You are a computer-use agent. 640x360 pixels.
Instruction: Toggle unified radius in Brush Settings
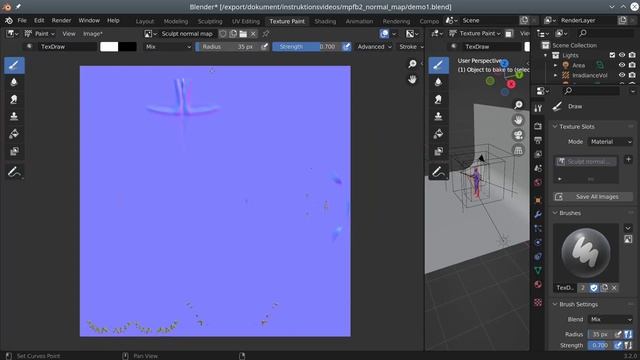point(628,334)
